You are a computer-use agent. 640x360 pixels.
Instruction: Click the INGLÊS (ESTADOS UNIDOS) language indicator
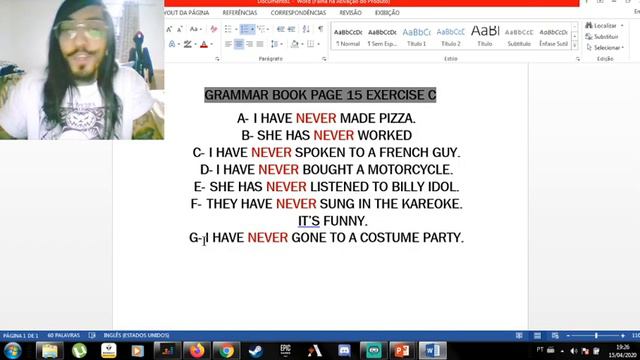[136, 335]
